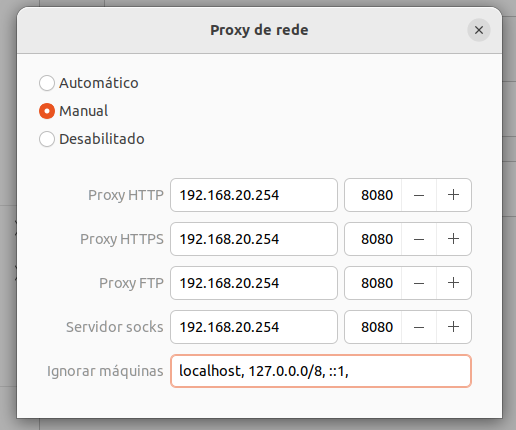This screenshot has width=516, height=430.
Task: Focus the Proxy FTP port value
Action: coord(373,283)
